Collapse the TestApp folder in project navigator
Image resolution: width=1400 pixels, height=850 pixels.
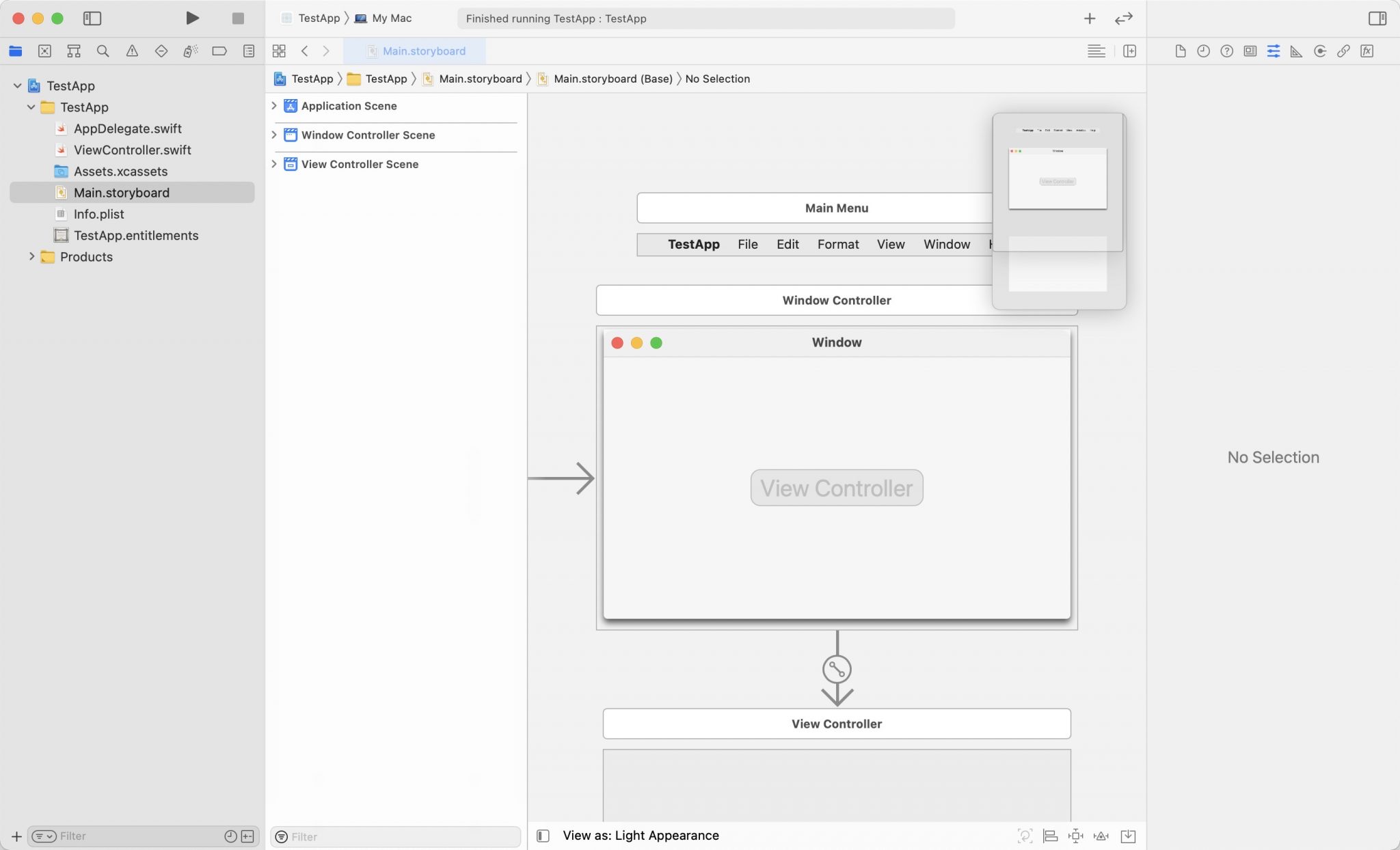click(x=30, y=107)
